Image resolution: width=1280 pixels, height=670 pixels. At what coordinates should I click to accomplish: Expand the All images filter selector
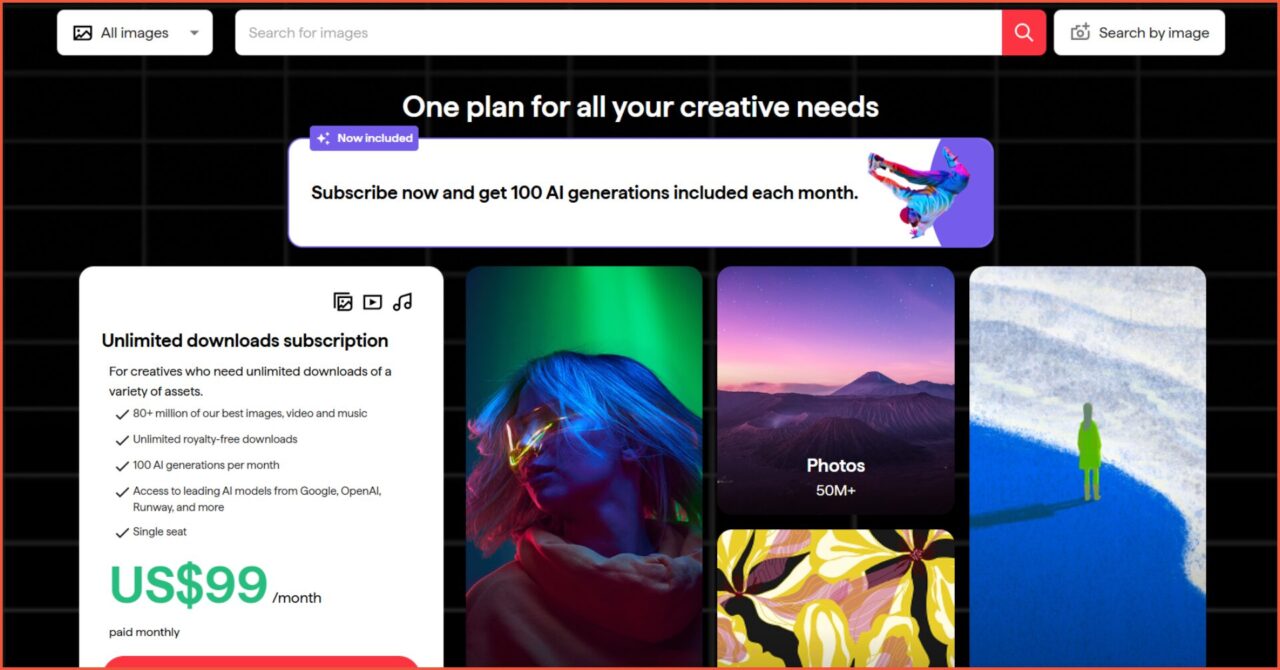(135, 33)
